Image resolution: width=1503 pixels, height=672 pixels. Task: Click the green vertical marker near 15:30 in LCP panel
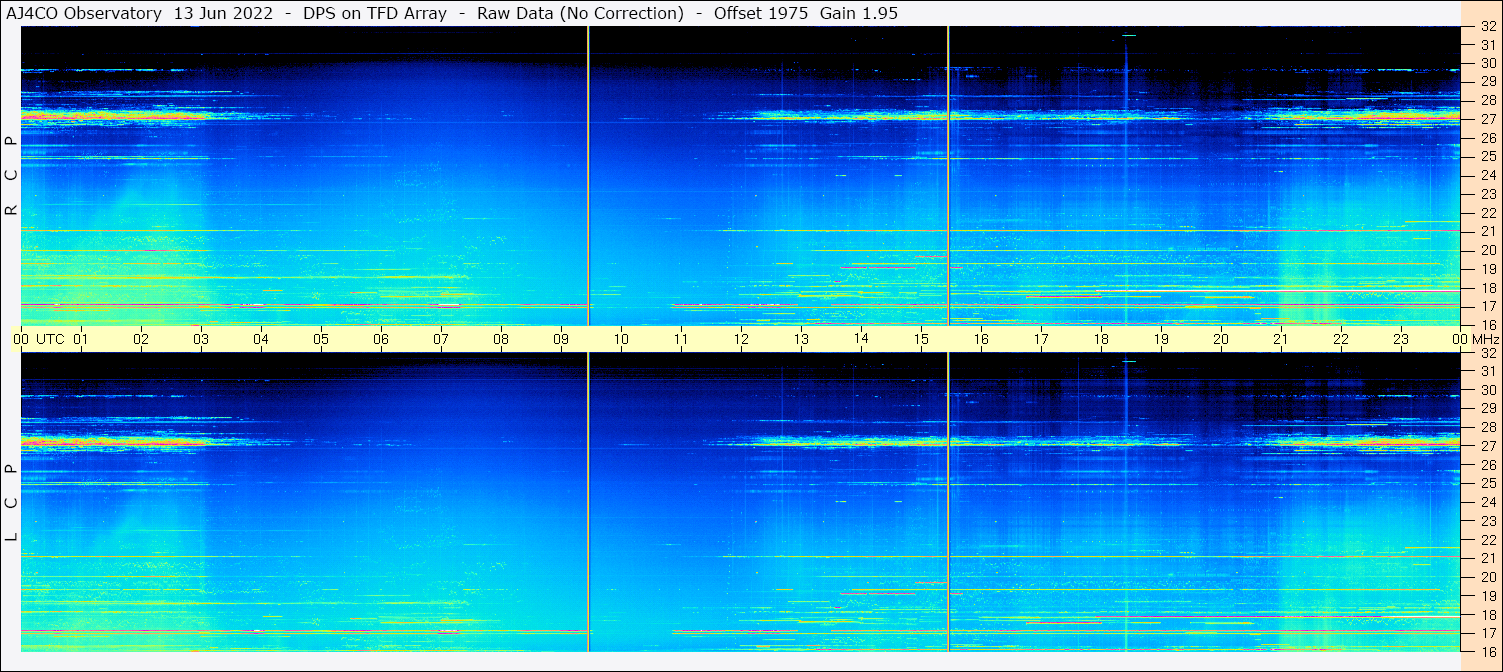point(948,502)
